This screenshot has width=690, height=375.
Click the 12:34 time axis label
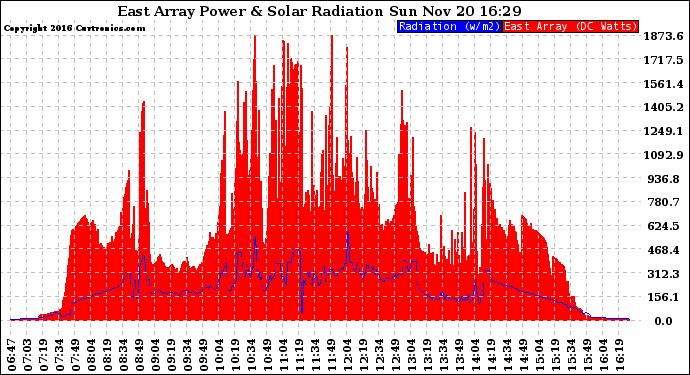(379, 355)
